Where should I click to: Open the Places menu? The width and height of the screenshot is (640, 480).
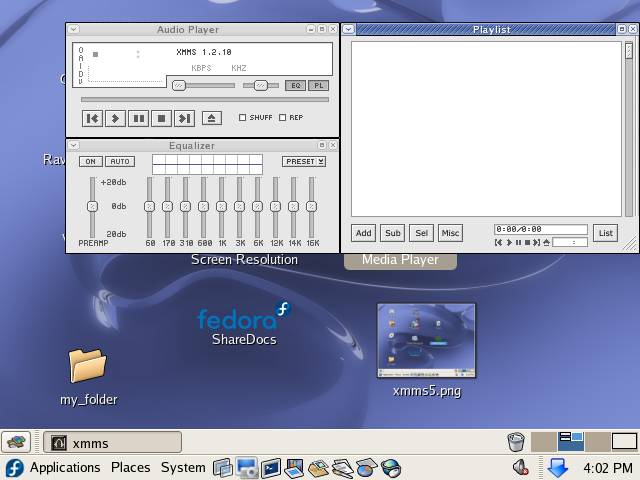(x=130, y=468)
